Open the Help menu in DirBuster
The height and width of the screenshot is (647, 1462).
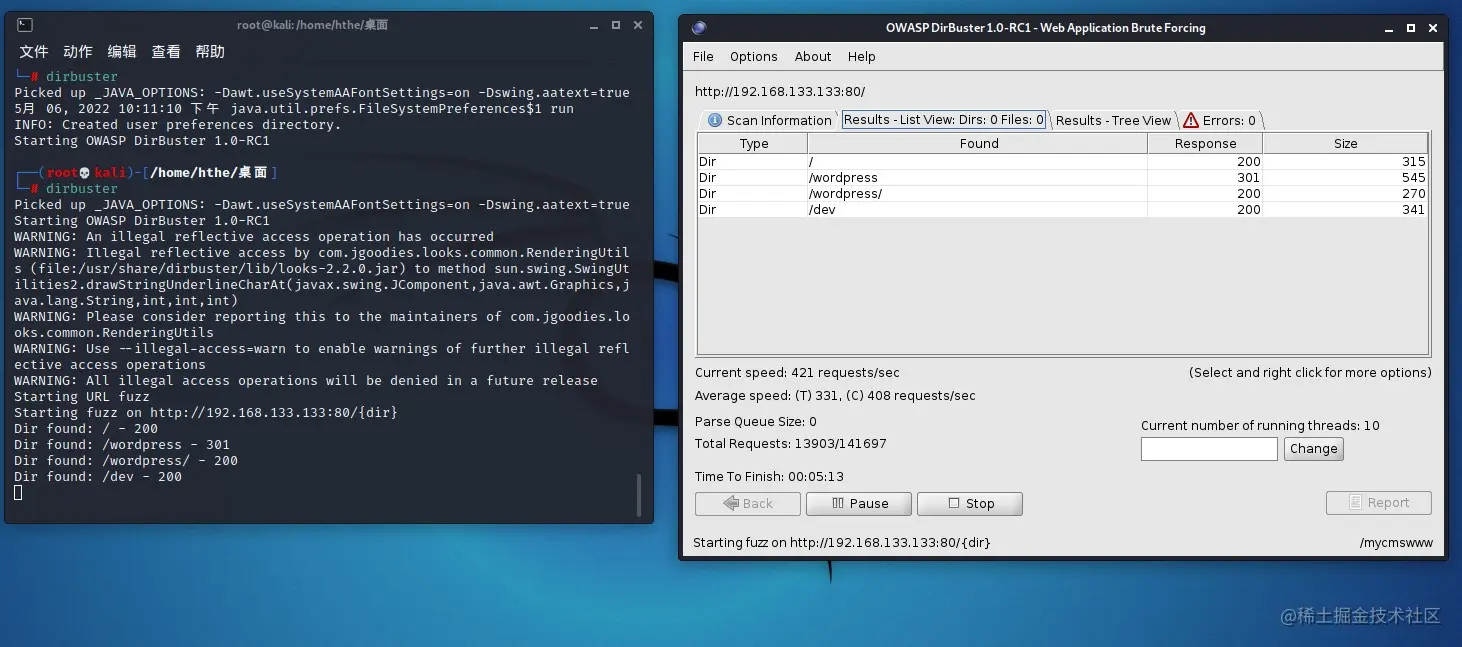[861, 57]
